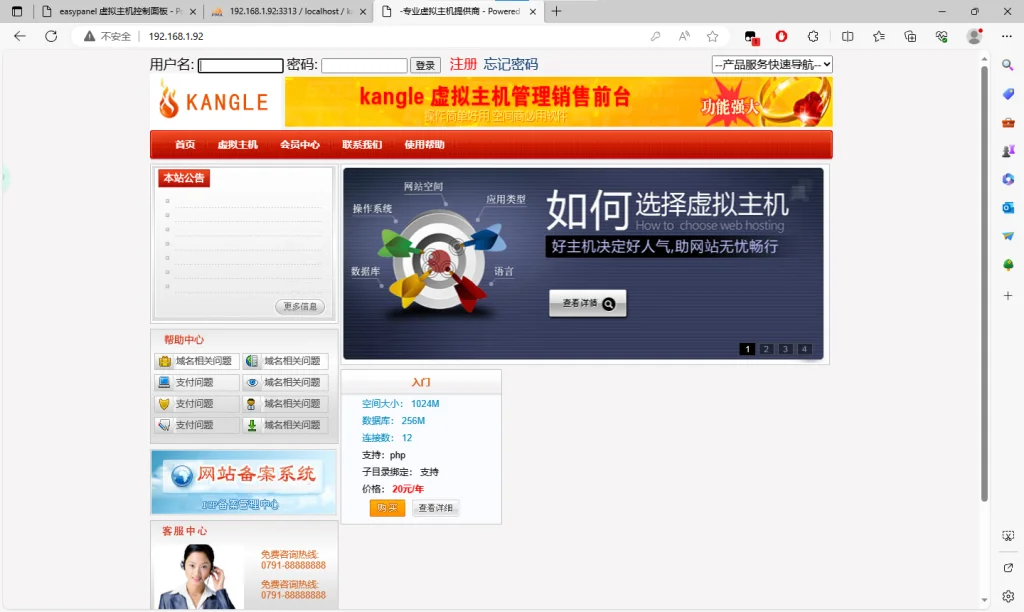Screen dimensions: 1024x612
Task: Show banner slide 4
Action: (x=805, y=349)
